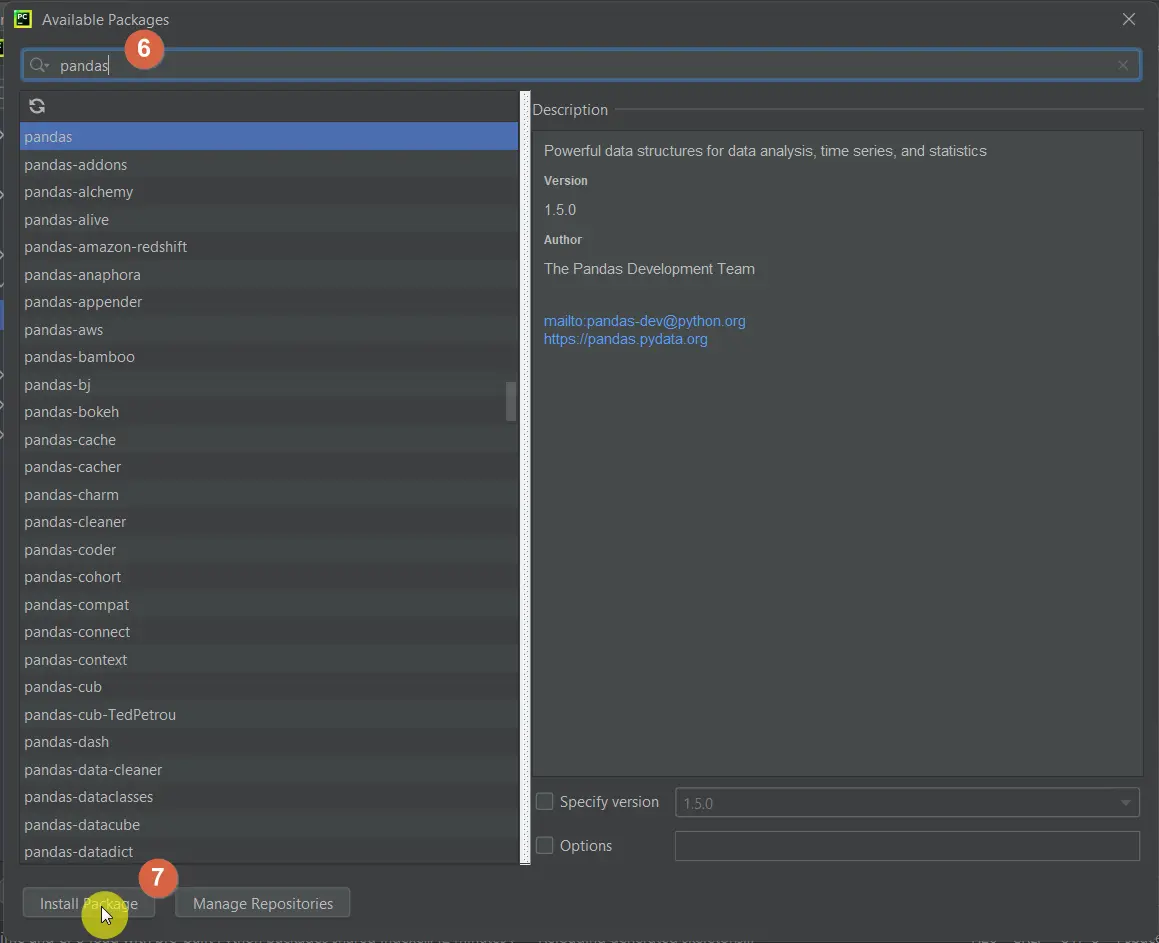The image size is (1159, 943).
Task: Select pandas-cohort package
Action: click(269, 577)
